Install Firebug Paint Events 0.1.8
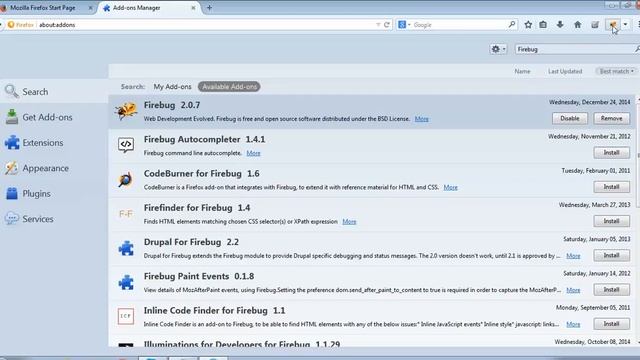This screenshot has width=640, height=360. (x=611, y=290)
